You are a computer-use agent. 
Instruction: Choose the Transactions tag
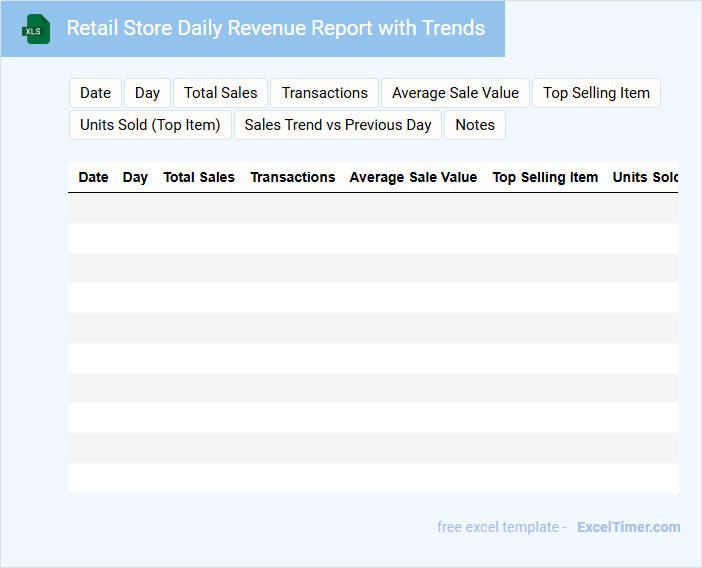point(324,93)
